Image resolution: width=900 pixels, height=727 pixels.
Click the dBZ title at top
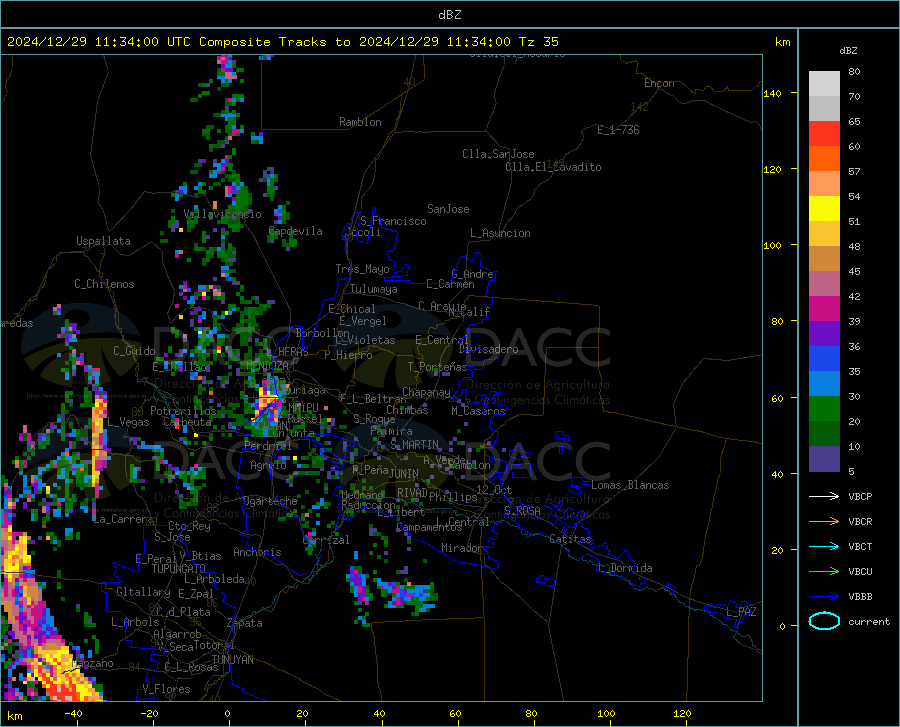(449, 15)
